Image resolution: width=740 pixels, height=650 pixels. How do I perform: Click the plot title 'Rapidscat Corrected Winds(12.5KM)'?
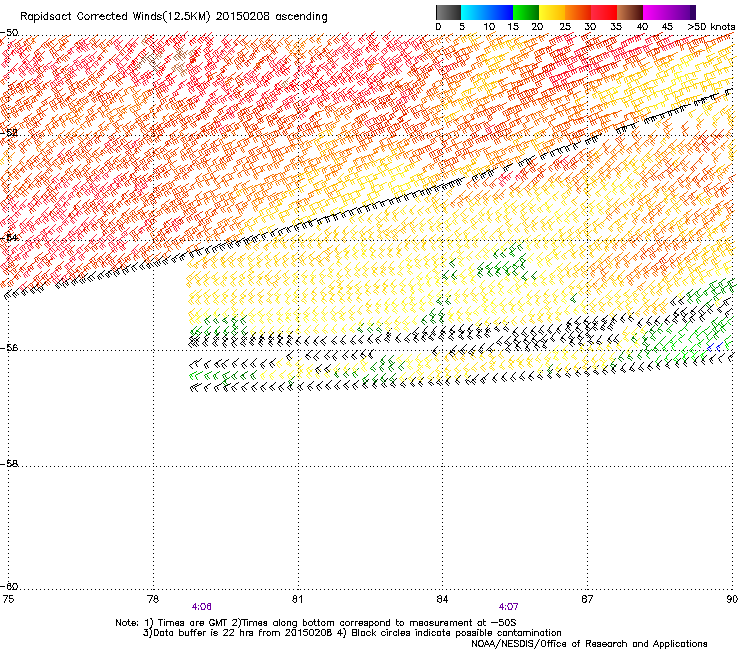pos(115,17)
